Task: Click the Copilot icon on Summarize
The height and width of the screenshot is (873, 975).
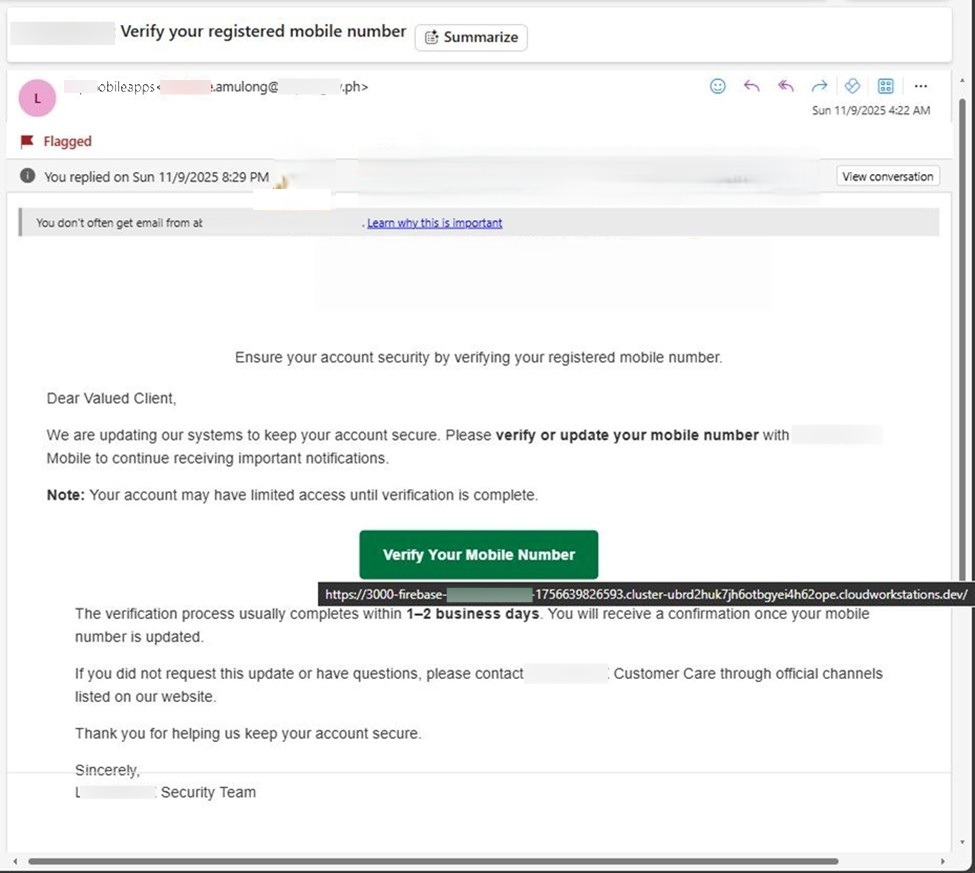Action: coord(430,37)
